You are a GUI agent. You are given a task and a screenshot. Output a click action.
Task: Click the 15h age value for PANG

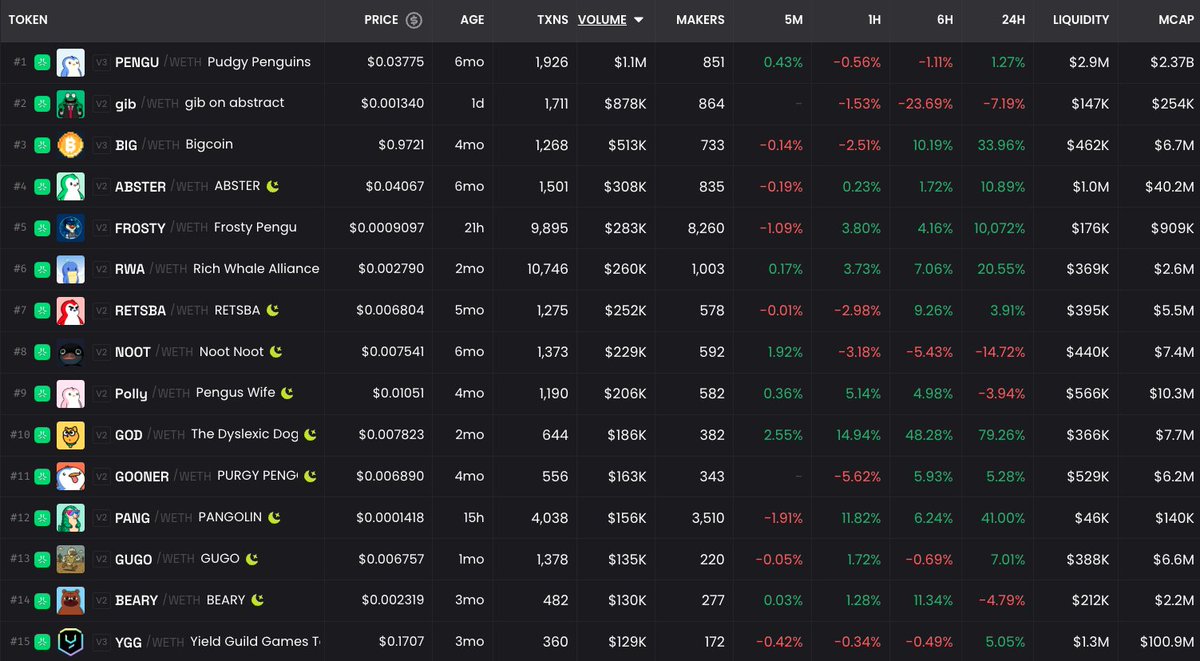pos(473,518)
